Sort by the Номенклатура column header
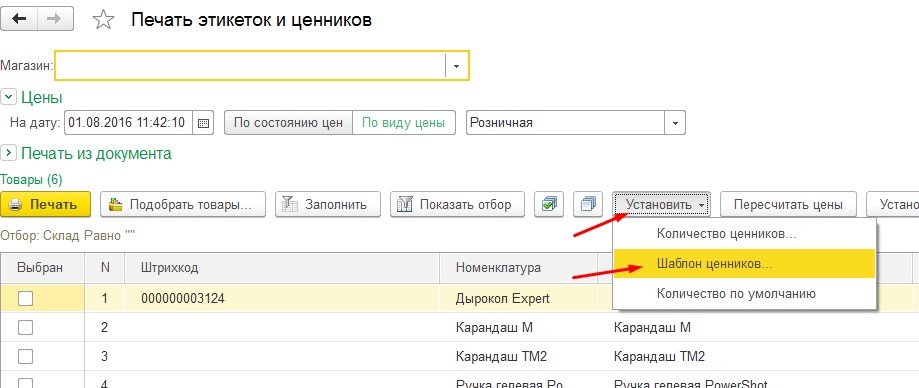 (x=518, y=268)
